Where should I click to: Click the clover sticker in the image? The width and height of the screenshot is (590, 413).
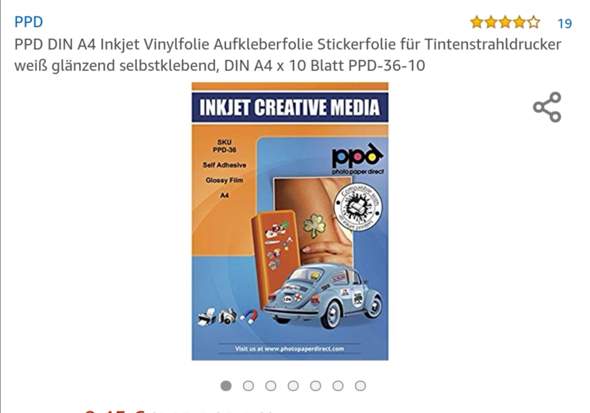315,226
